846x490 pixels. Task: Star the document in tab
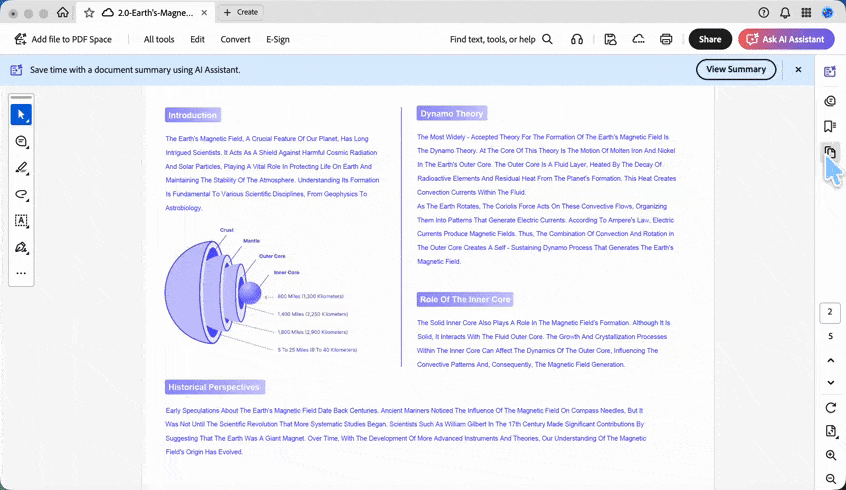(89, 12)
